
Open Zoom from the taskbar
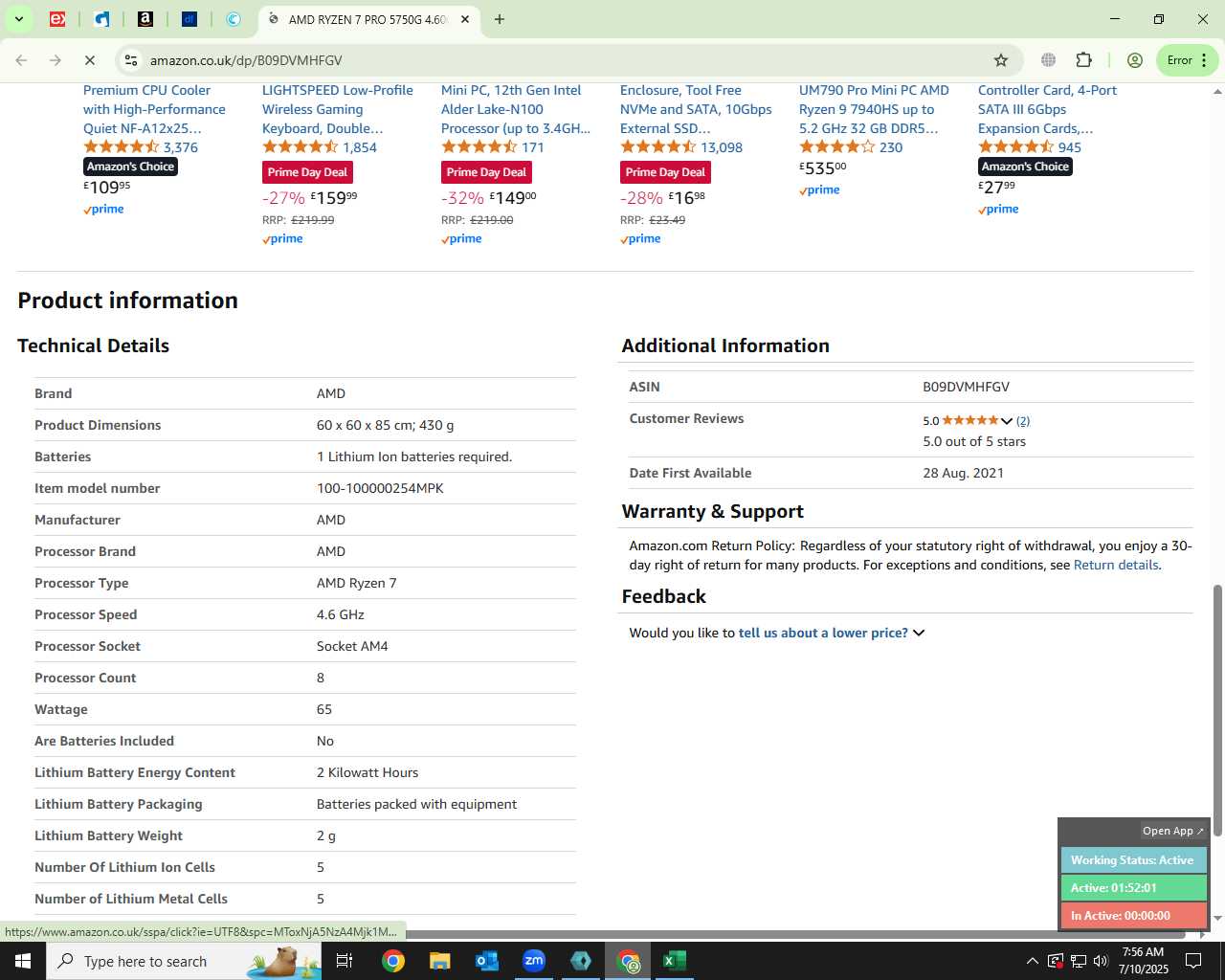pos(534,961)
